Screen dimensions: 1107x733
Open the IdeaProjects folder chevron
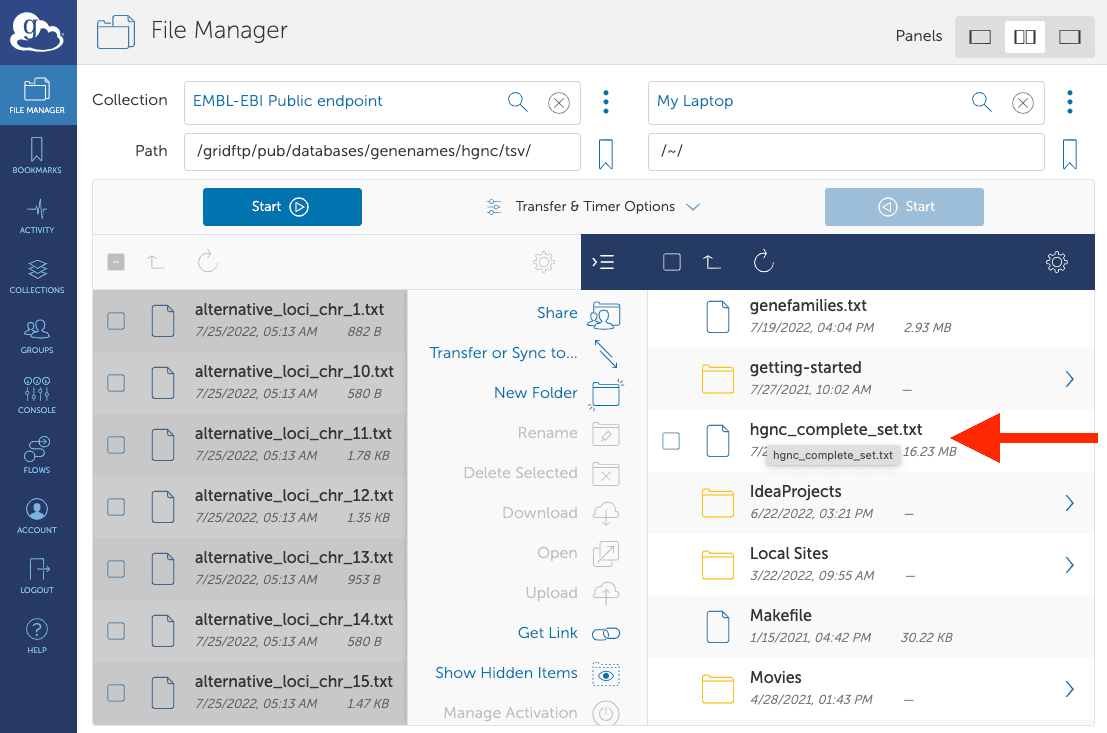pos(1069,503)
